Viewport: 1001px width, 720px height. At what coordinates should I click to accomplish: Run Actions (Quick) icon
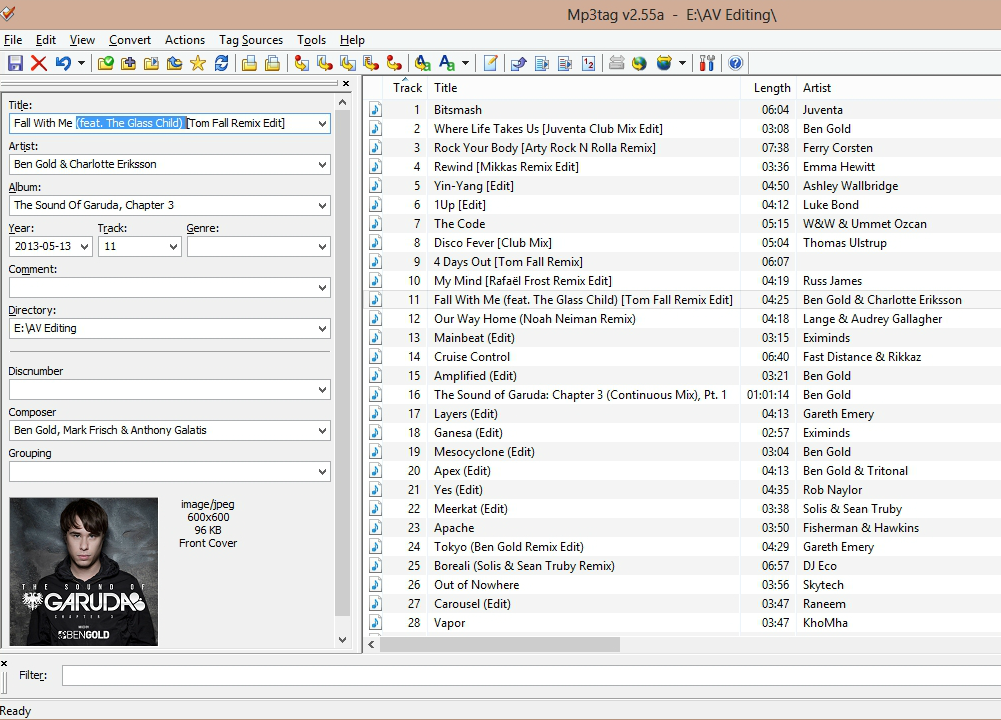pyautogui.click(x=446, y=63)
